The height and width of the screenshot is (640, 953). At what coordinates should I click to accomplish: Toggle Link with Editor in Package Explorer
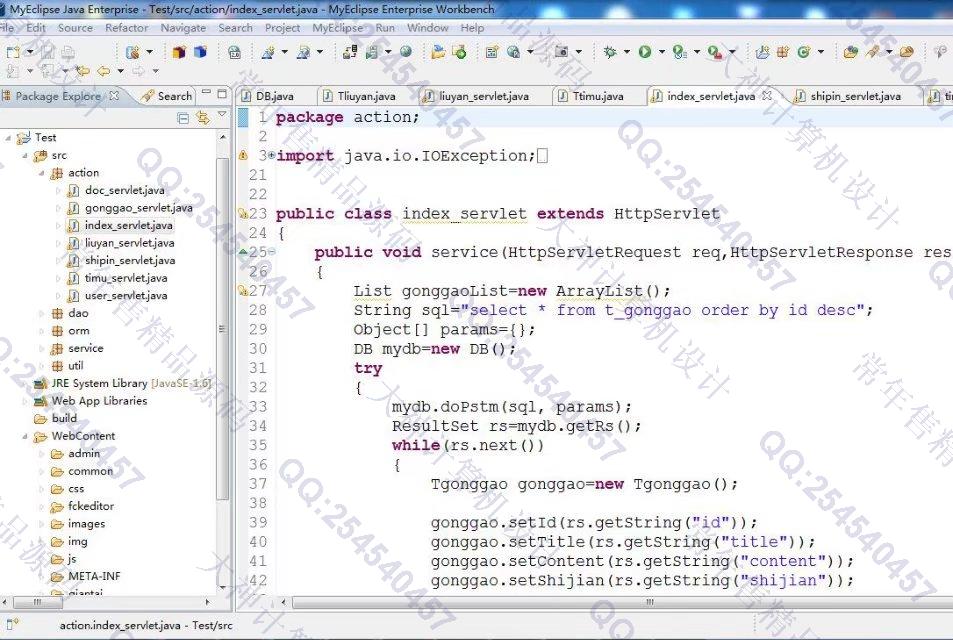202,118
